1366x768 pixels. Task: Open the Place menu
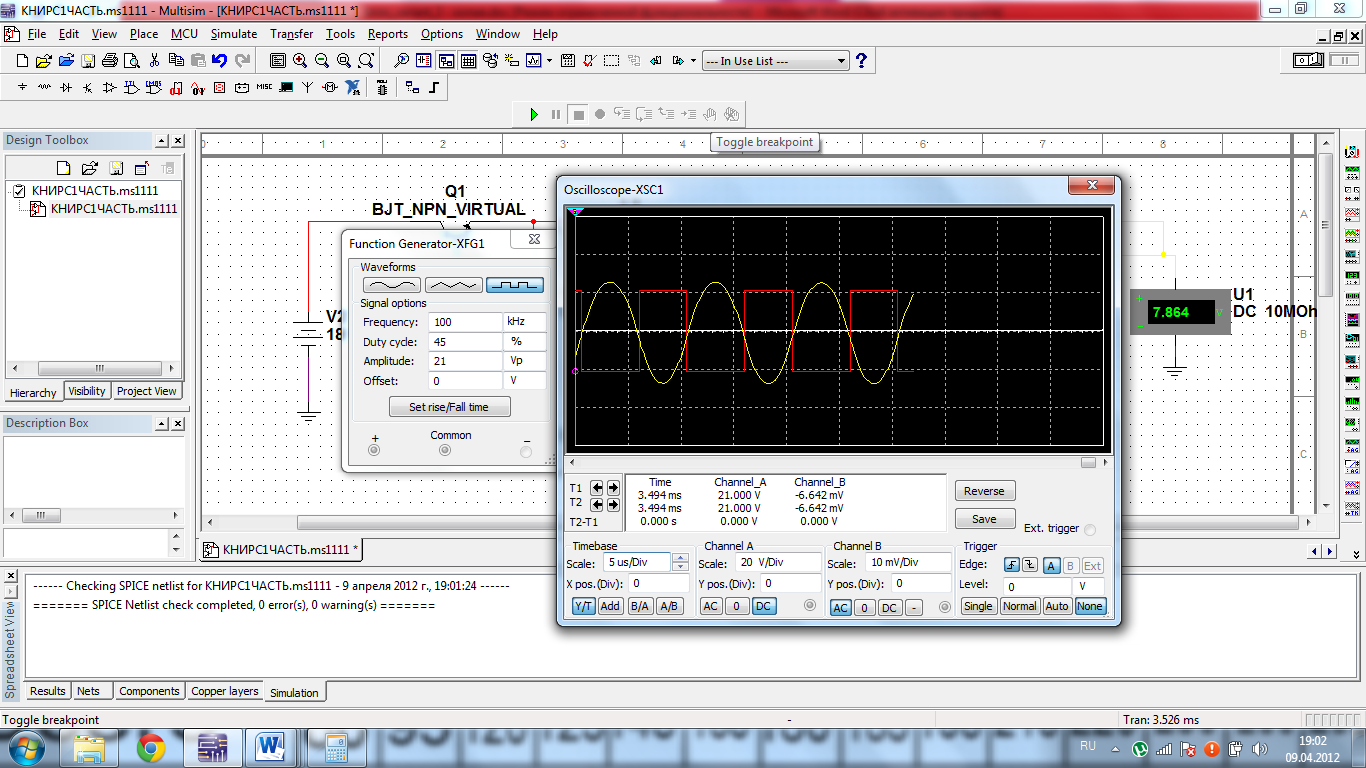point(144,34)
